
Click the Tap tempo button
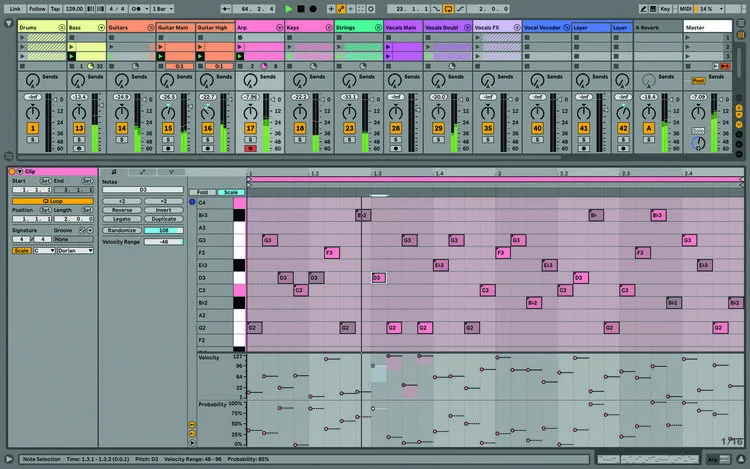click(x=55, y=9)
